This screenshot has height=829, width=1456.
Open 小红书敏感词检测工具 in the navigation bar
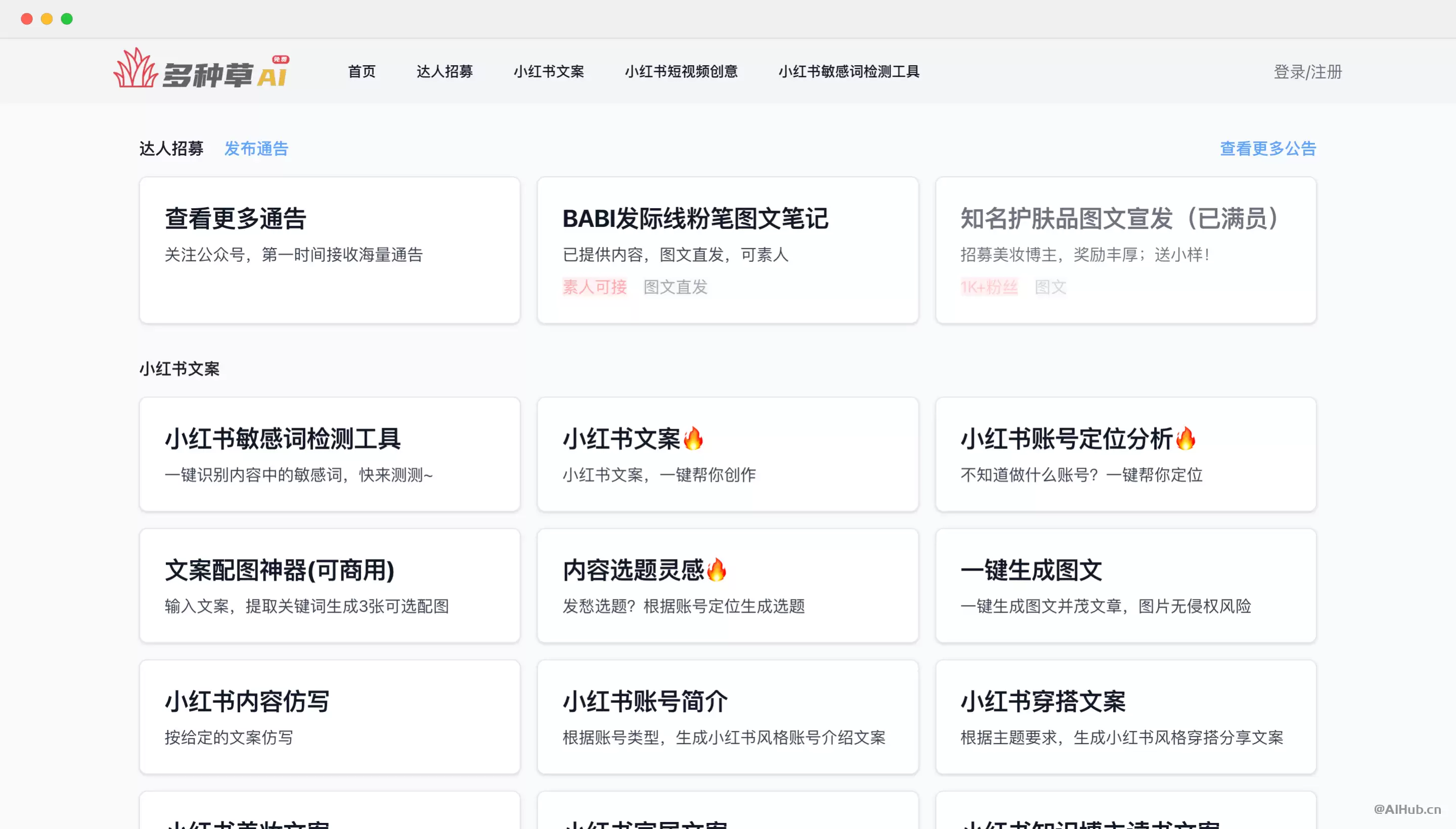pyautogui.click(x=849, y=72)
